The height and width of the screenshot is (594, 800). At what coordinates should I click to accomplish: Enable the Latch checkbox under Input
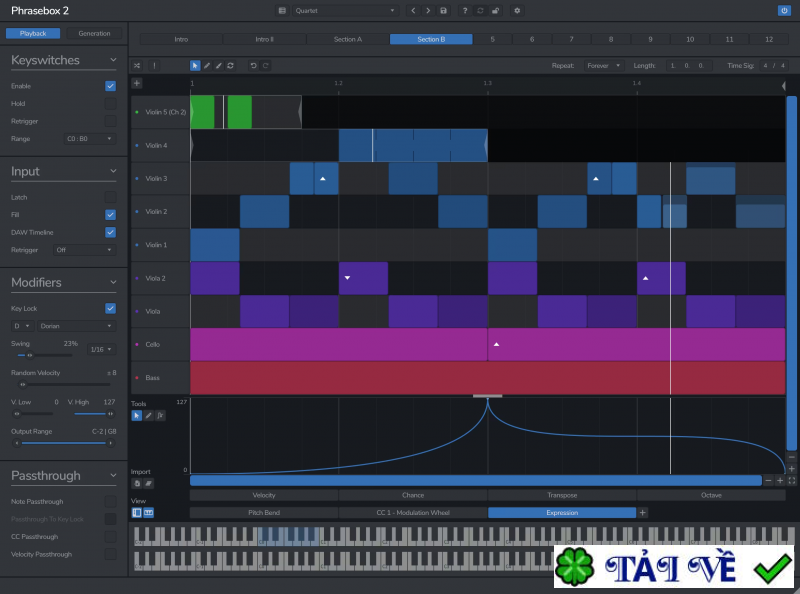(110, 197)
